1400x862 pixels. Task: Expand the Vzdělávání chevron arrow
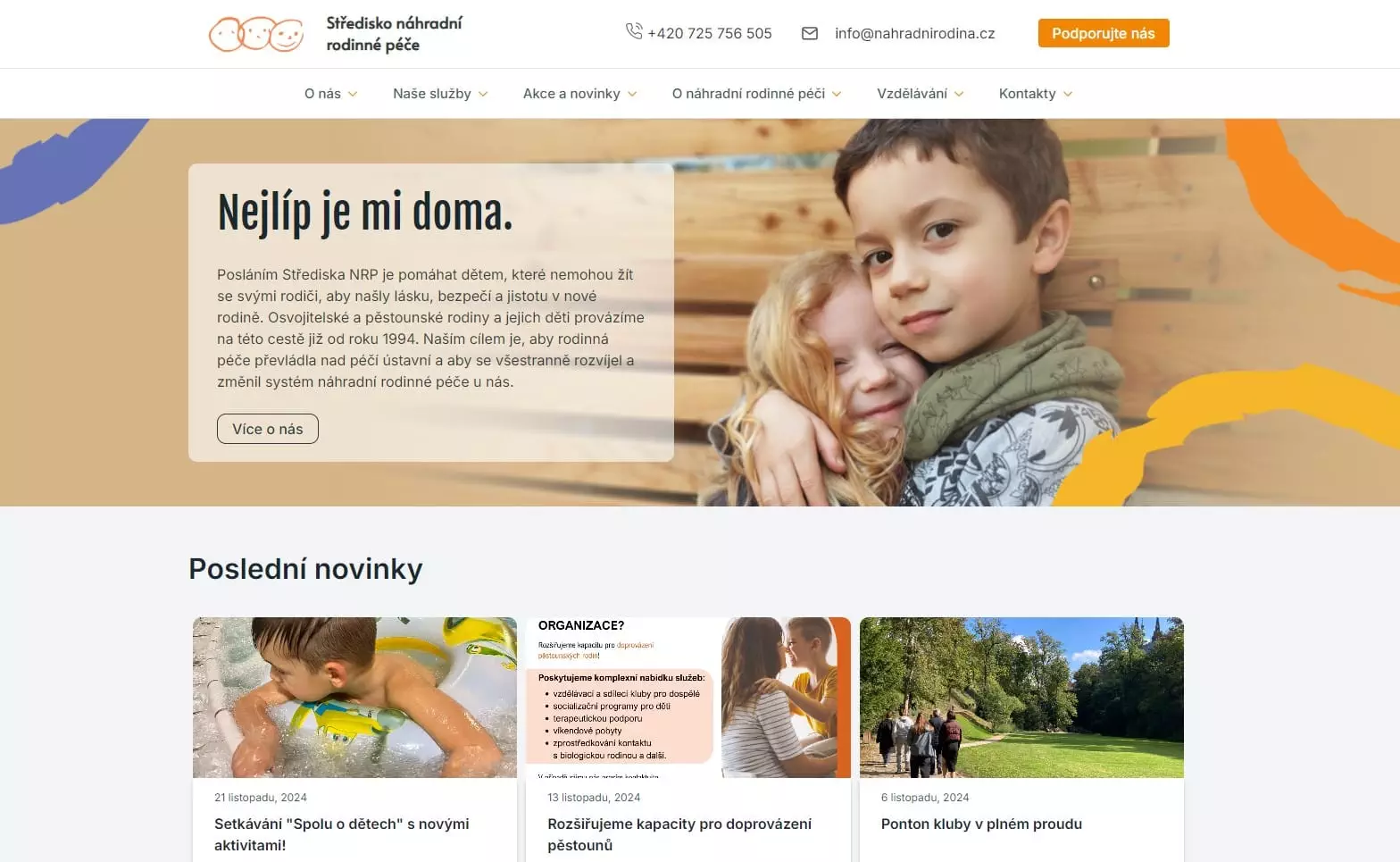[x=959, y=94]
